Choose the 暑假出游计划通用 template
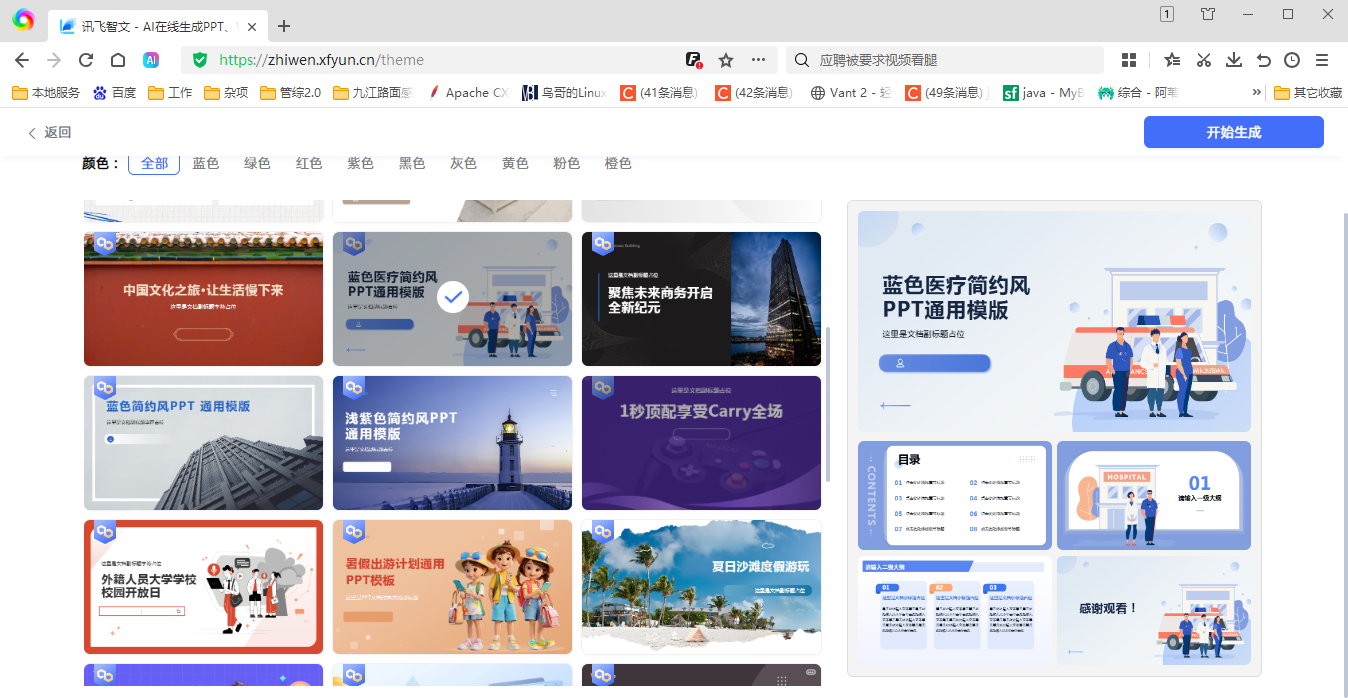This screenshot has width=1348, height=698. tap(452, 587)
